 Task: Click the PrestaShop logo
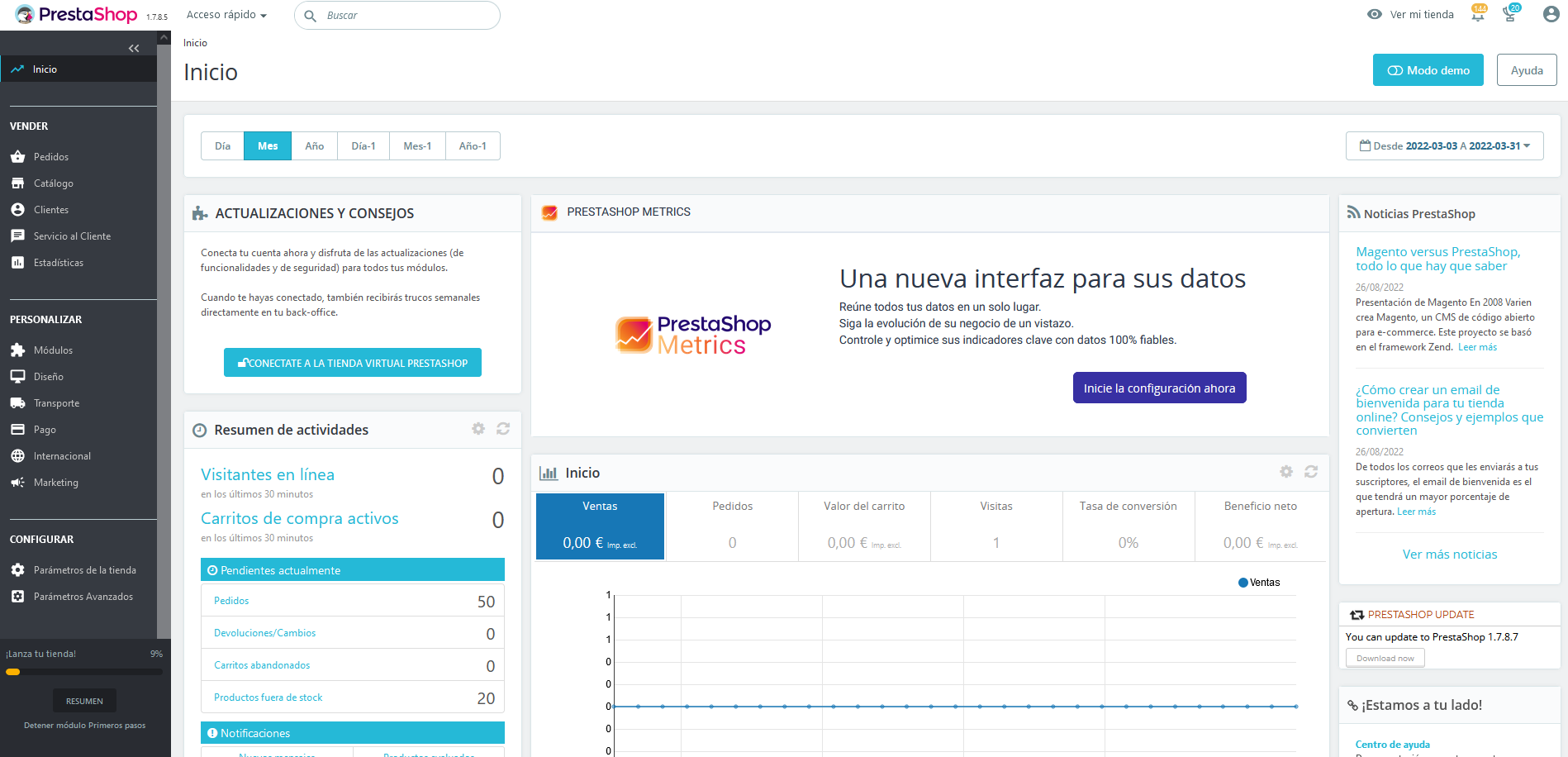tap(76, 15)
